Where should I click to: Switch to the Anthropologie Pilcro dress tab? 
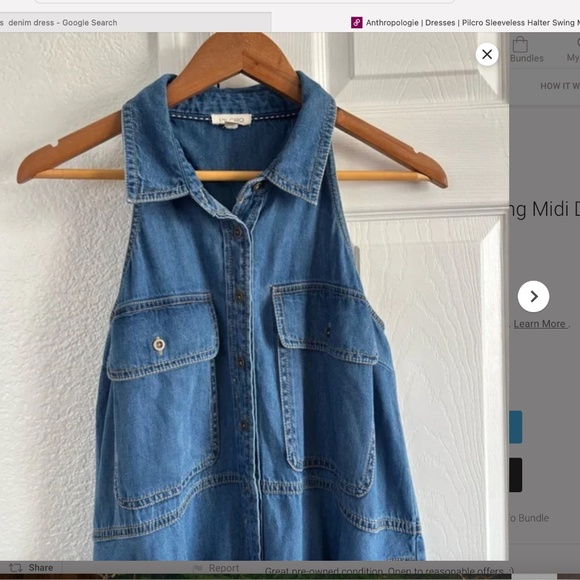tap(465, 23)
